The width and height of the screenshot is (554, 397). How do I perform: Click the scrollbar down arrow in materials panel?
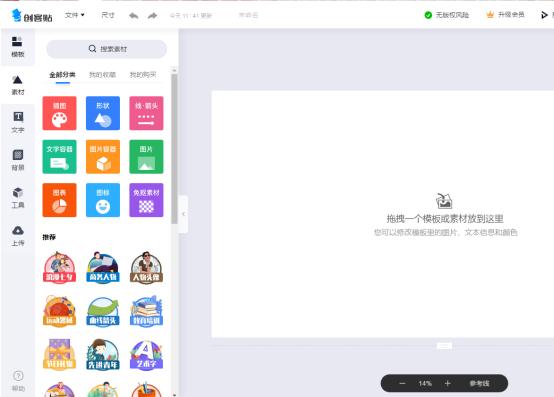(174, 395)
